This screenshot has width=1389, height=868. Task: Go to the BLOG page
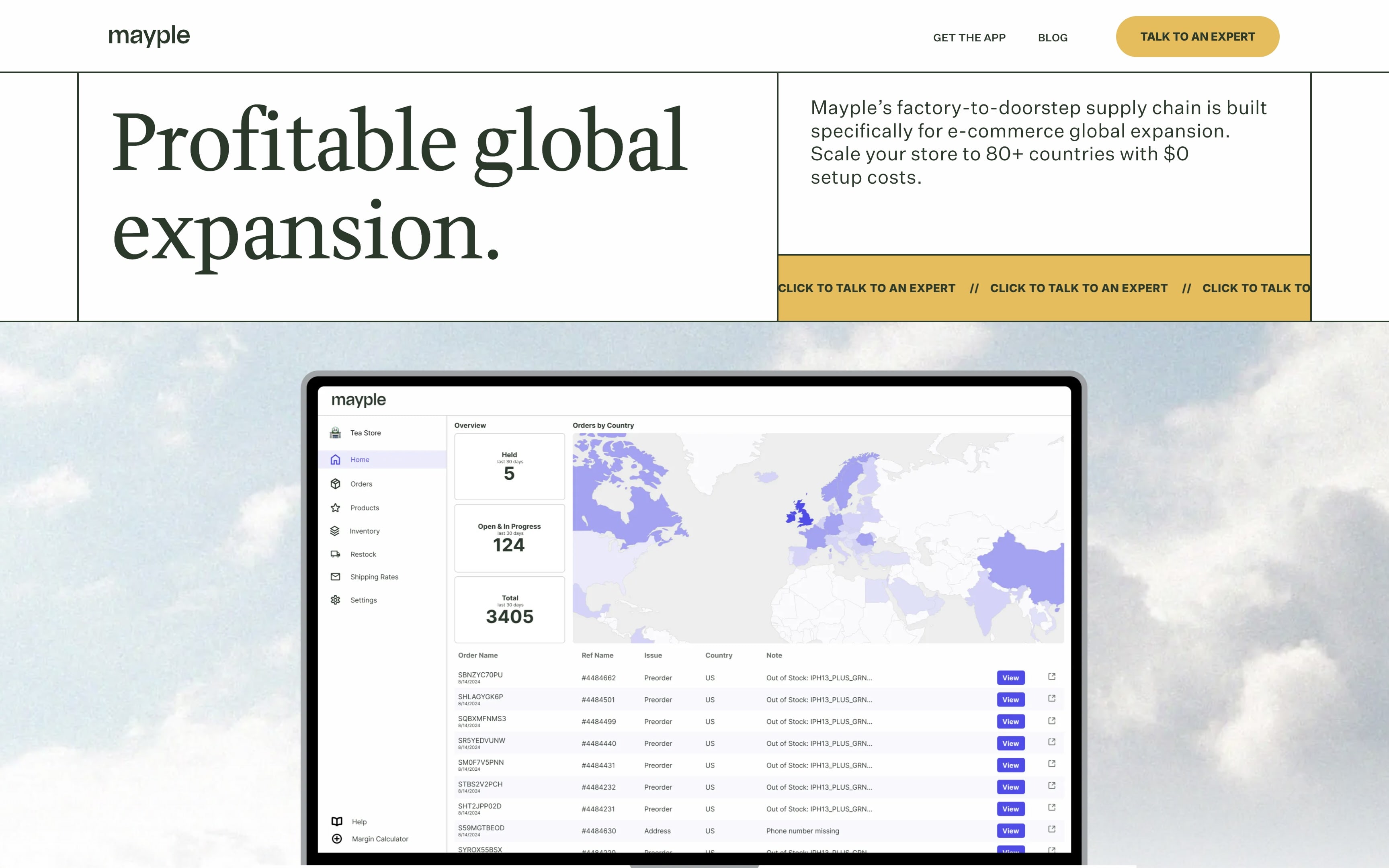tap(1052, 38)
